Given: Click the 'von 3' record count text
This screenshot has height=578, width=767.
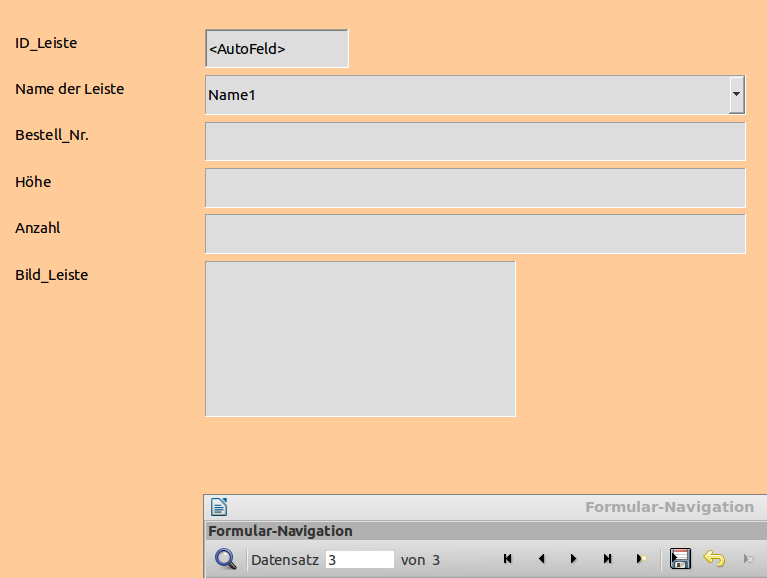Looking at the screenshot, I should pyautogui.click(x=420, y=560).
